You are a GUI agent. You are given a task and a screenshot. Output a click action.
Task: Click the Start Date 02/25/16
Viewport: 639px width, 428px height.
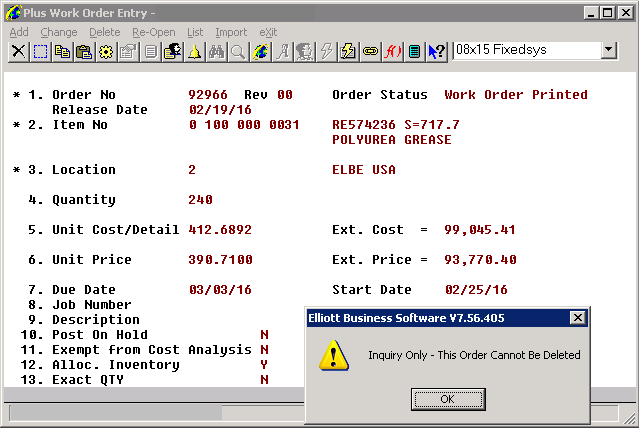coord(476,290)
